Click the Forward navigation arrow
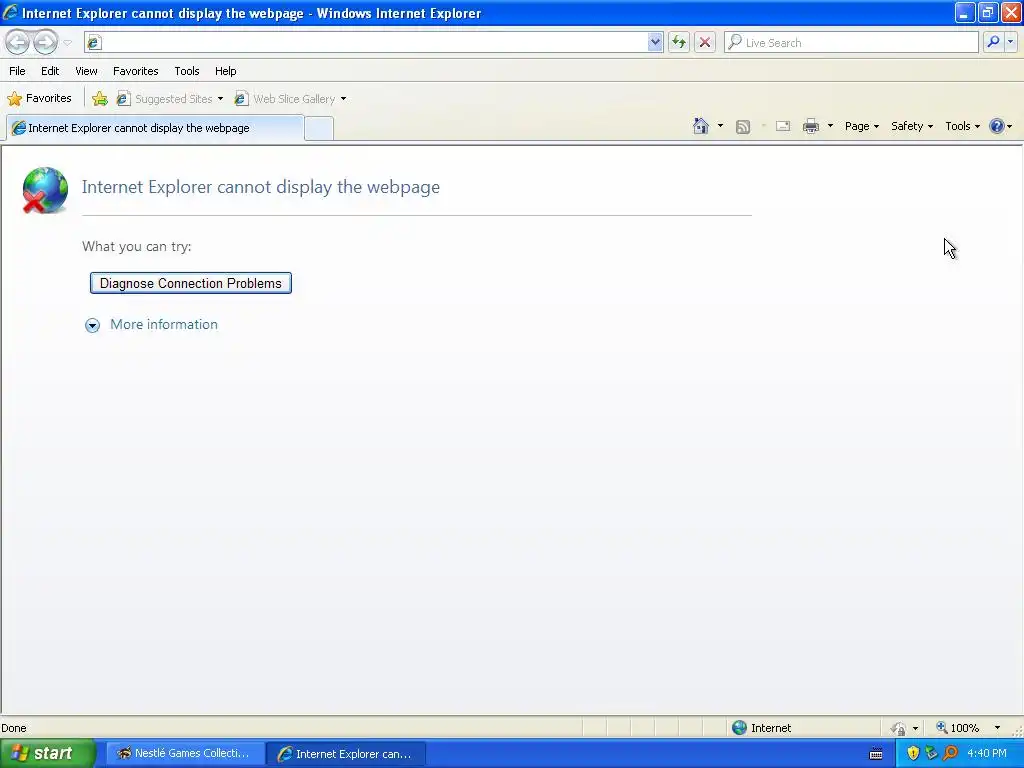The height and width of the screenshot is (768, 1024). (x=45, y=42)
